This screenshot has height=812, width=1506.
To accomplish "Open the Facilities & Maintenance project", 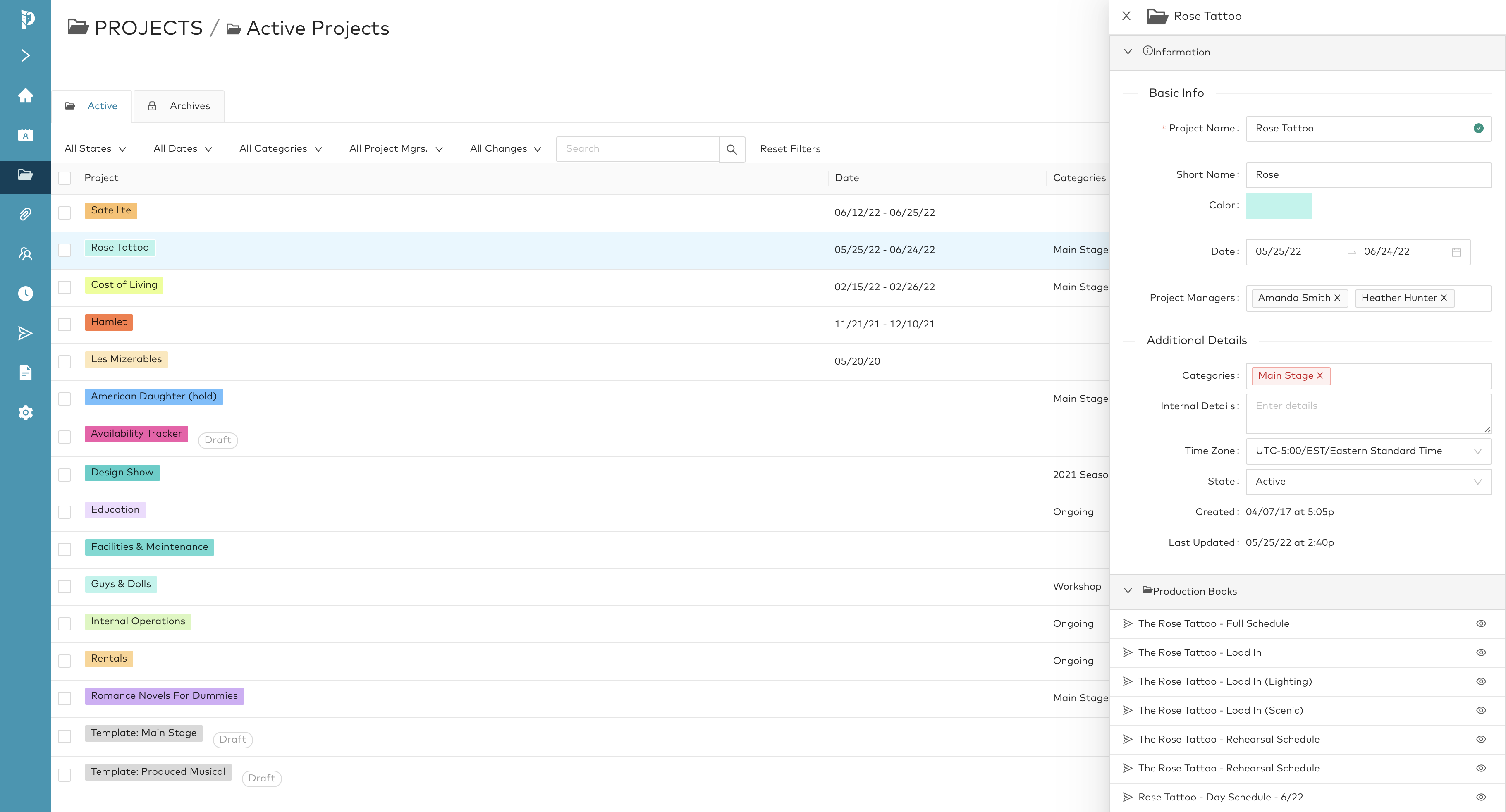I will (x=150, y=547).
